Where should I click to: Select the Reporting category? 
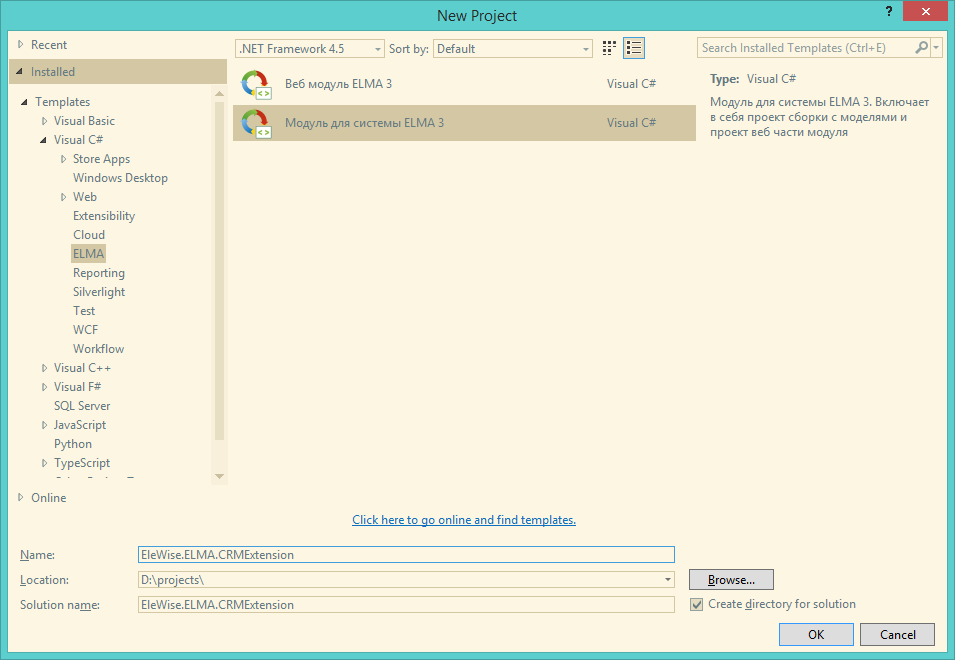tap(99, 273)
